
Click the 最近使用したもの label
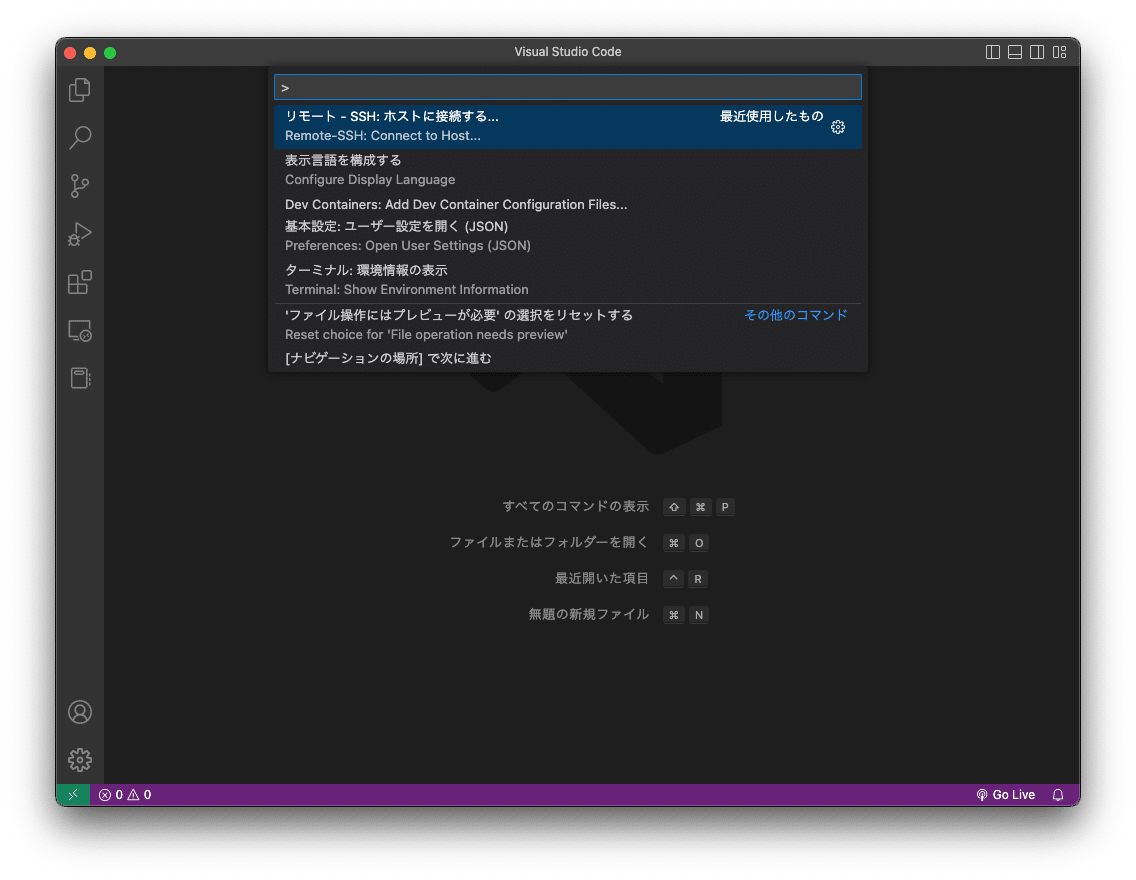tap(772, 116)
